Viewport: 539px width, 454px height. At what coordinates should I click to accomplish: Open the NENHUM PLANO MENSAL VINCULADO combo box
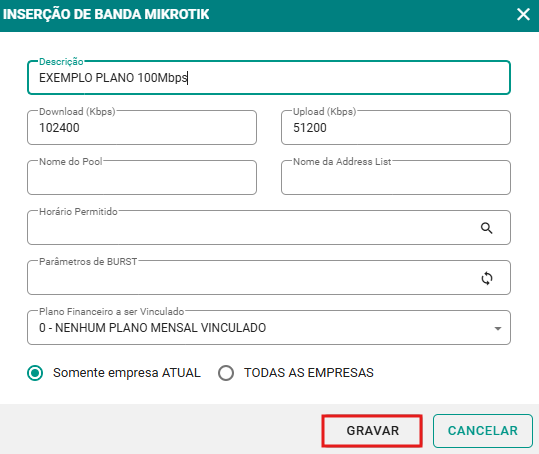(269, 328)
